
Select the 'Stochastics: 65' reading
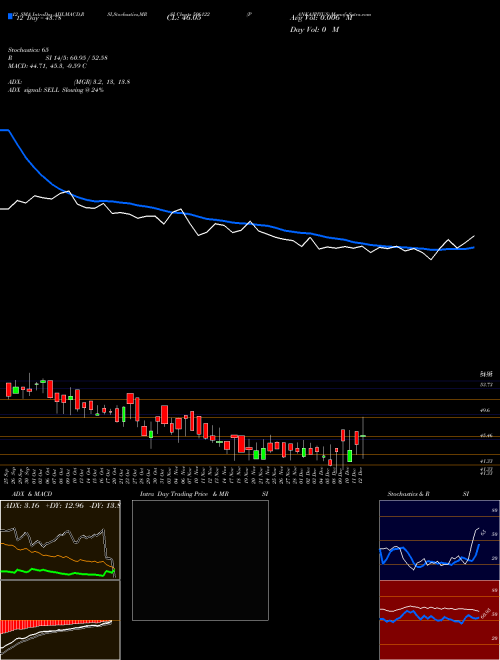29,50
